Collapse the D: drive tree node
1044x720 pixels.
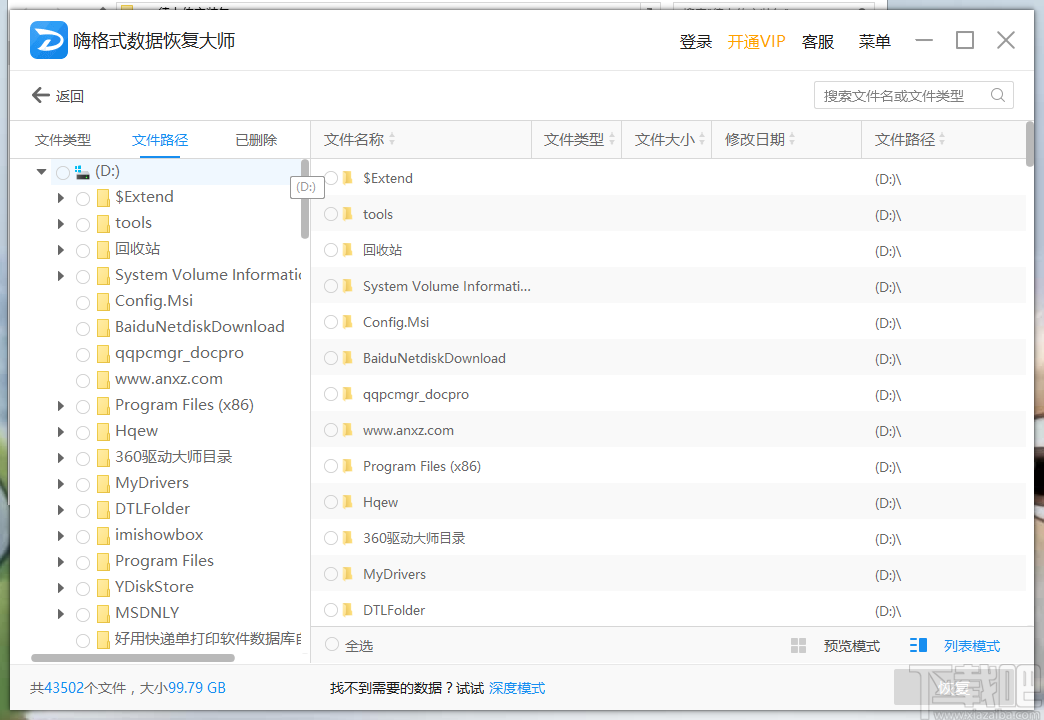pyautogui.click(x=41, y=172)
